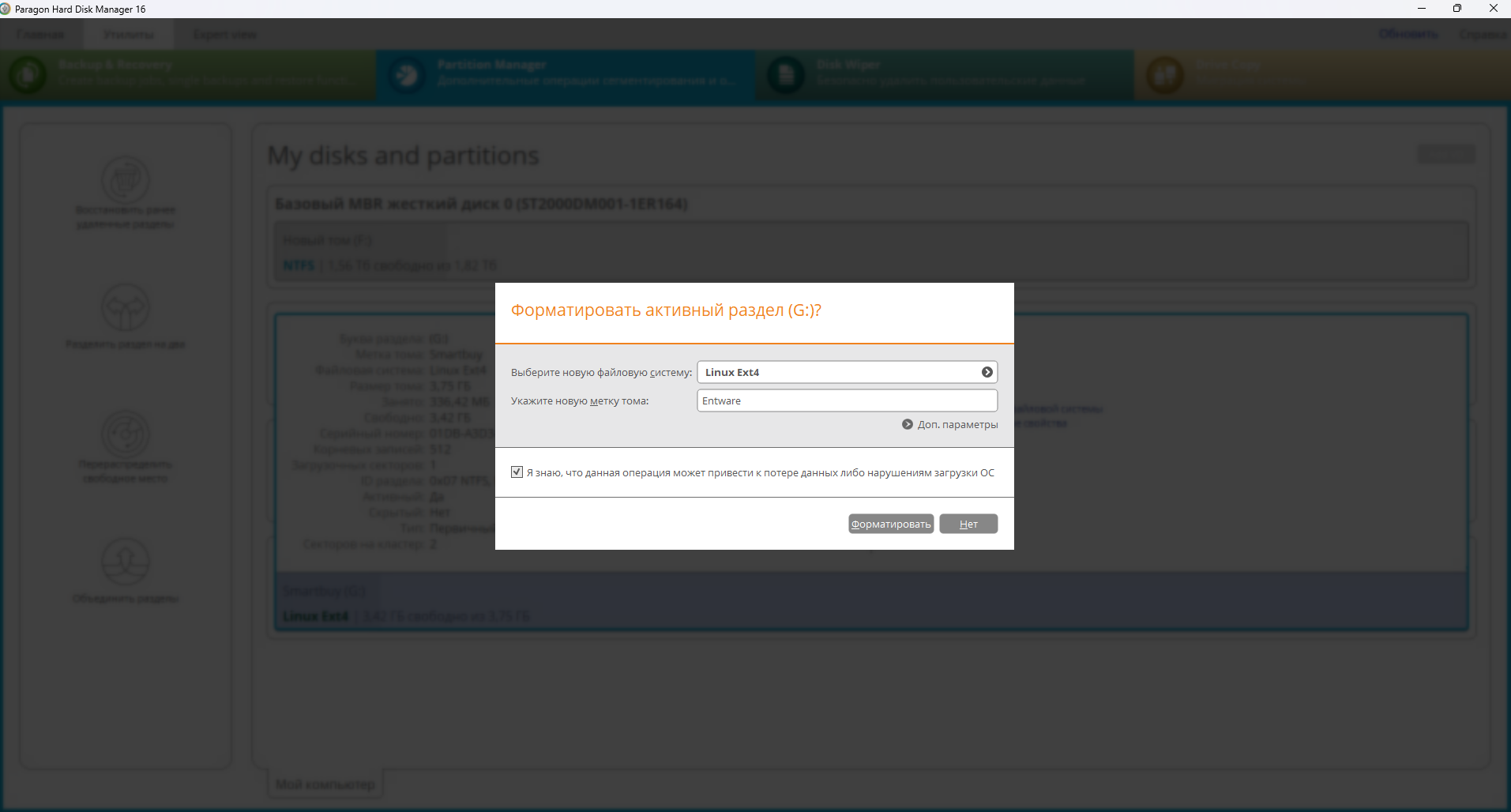Click the label Укажите новую метку тома

coord(580,400)
